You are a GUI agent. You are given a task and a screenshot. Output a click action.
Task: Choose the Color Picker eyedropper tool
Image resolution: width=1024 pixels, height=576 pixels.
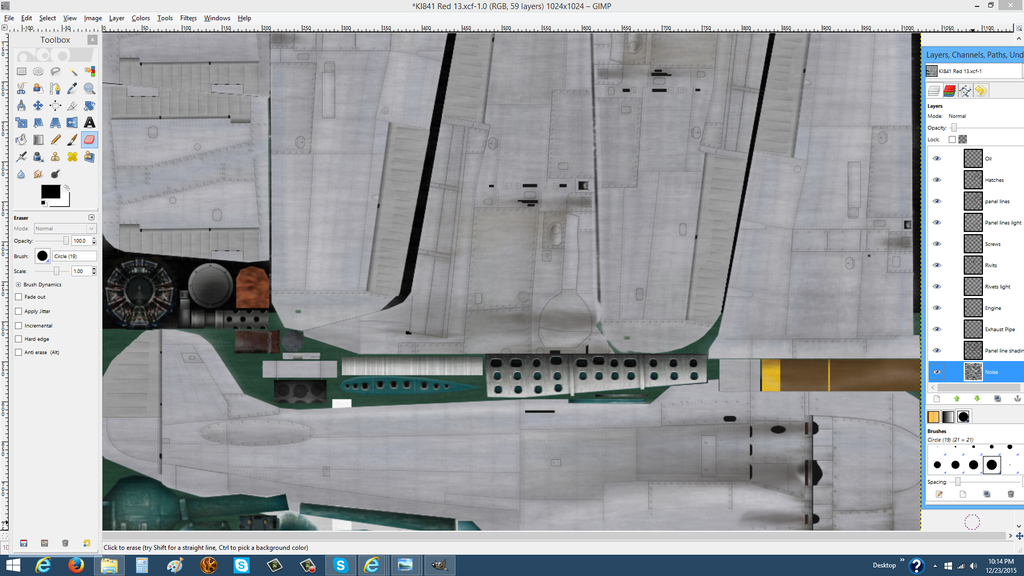coord(72,88)
